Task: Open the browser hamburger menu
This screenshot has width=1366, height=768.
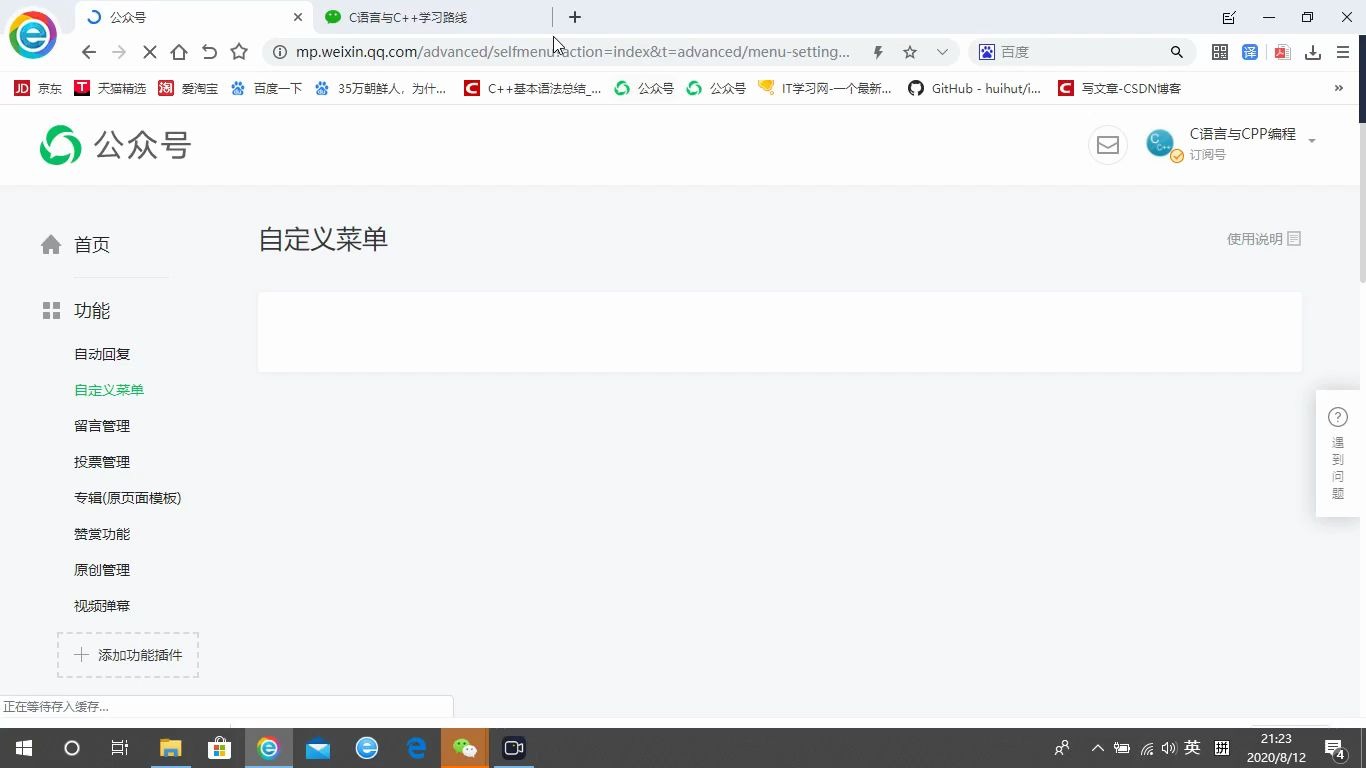Action: pyautogui.click(x=1341, y=51)
